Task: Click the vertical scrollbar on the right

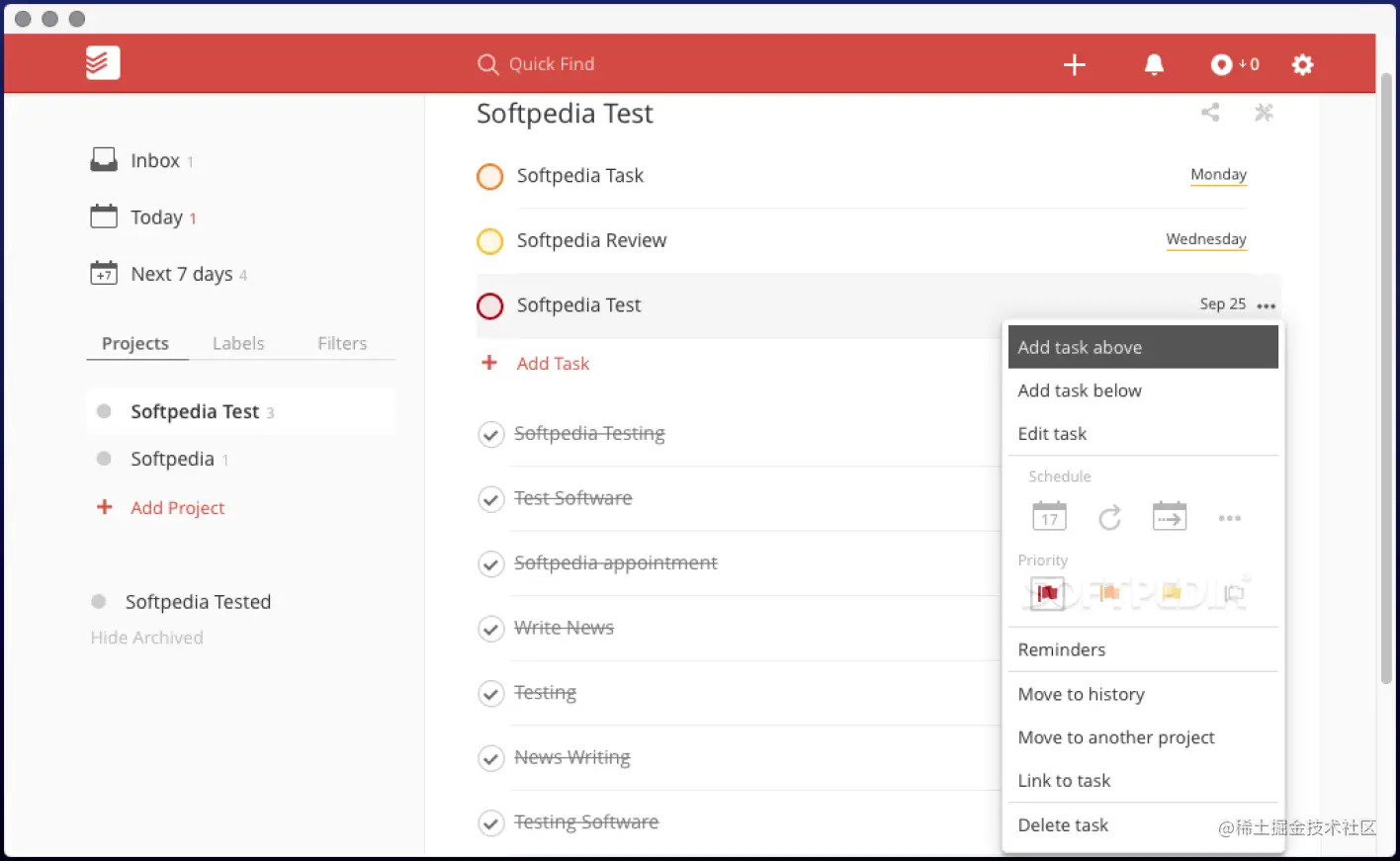Action: click(1386, 379)
